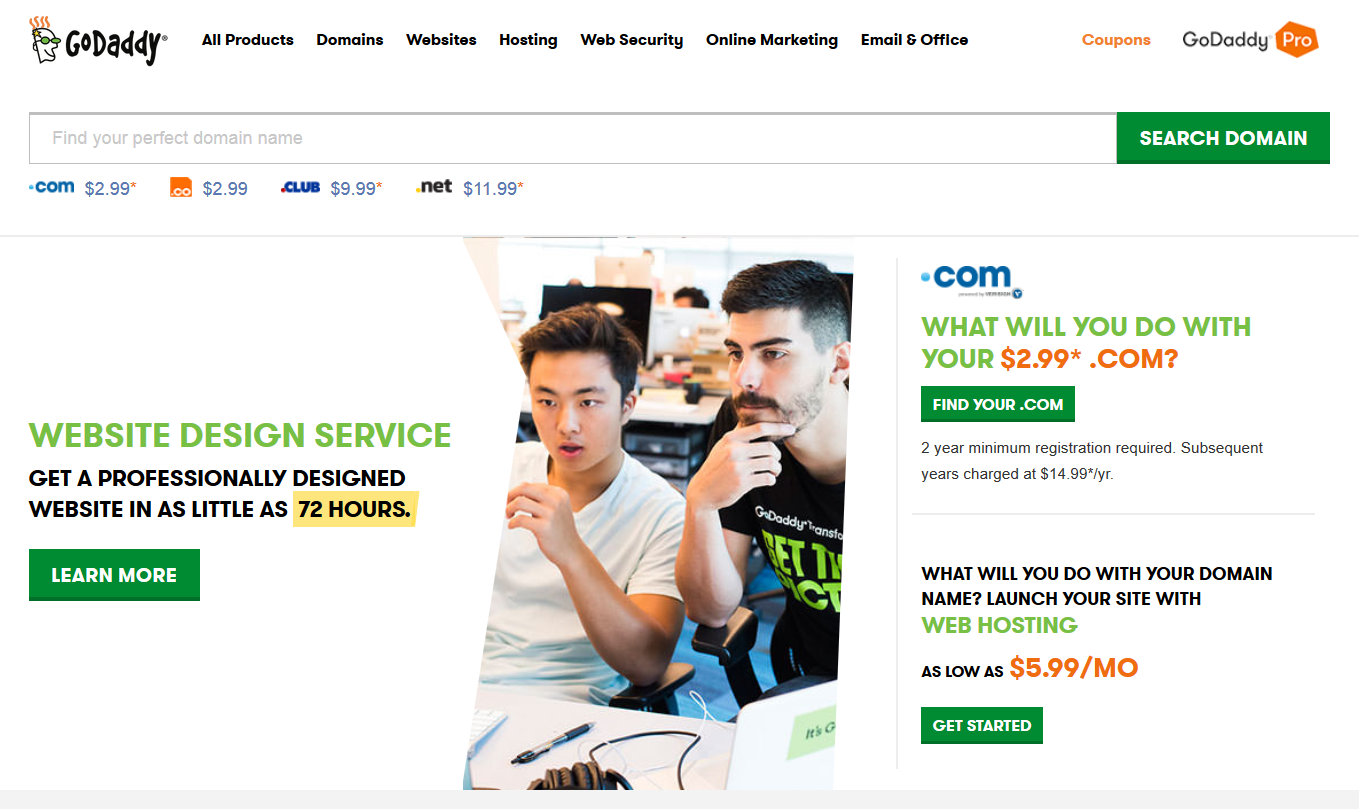Click Learn More for website design
The height and width of the screenshot is (809, 1359).
point(114,575)
